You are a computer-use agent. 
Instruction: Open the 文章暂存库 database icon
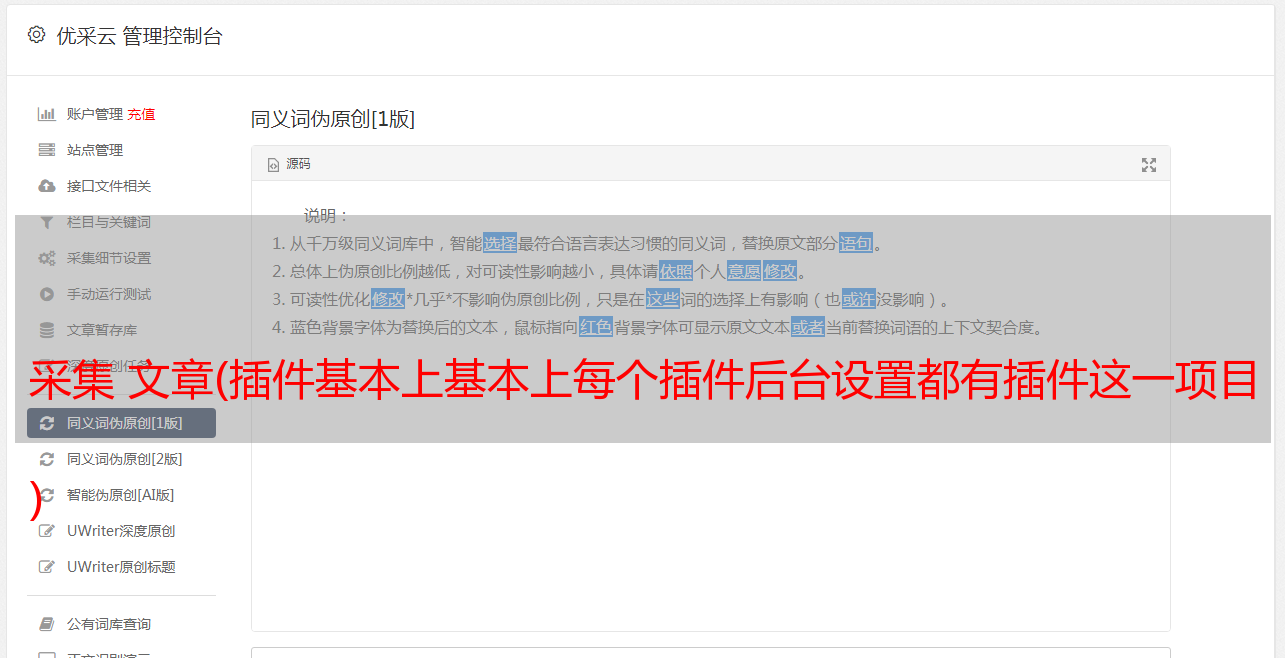46,330
